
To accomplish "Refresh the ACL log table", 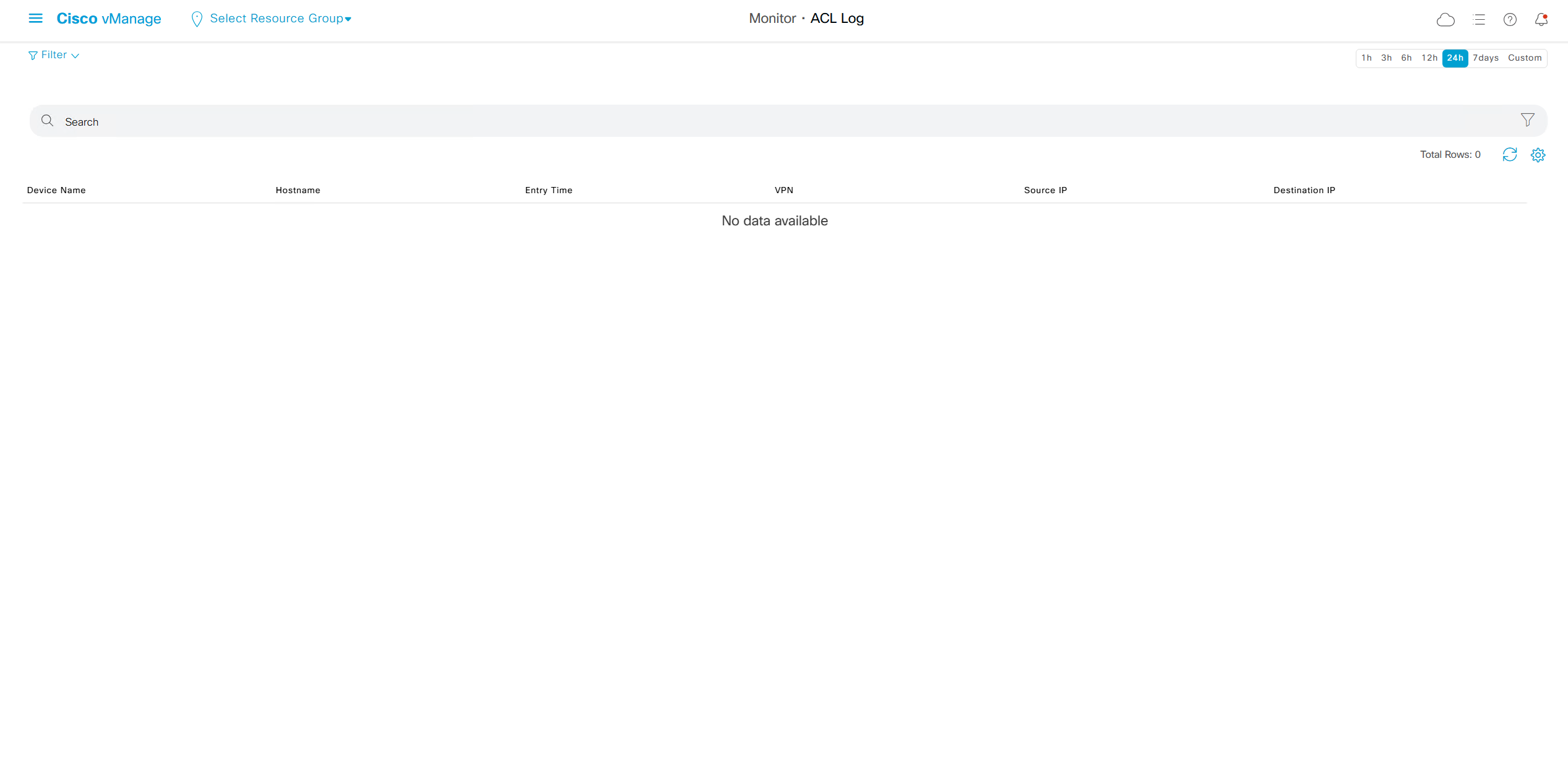I will [x=1509, y=155].
